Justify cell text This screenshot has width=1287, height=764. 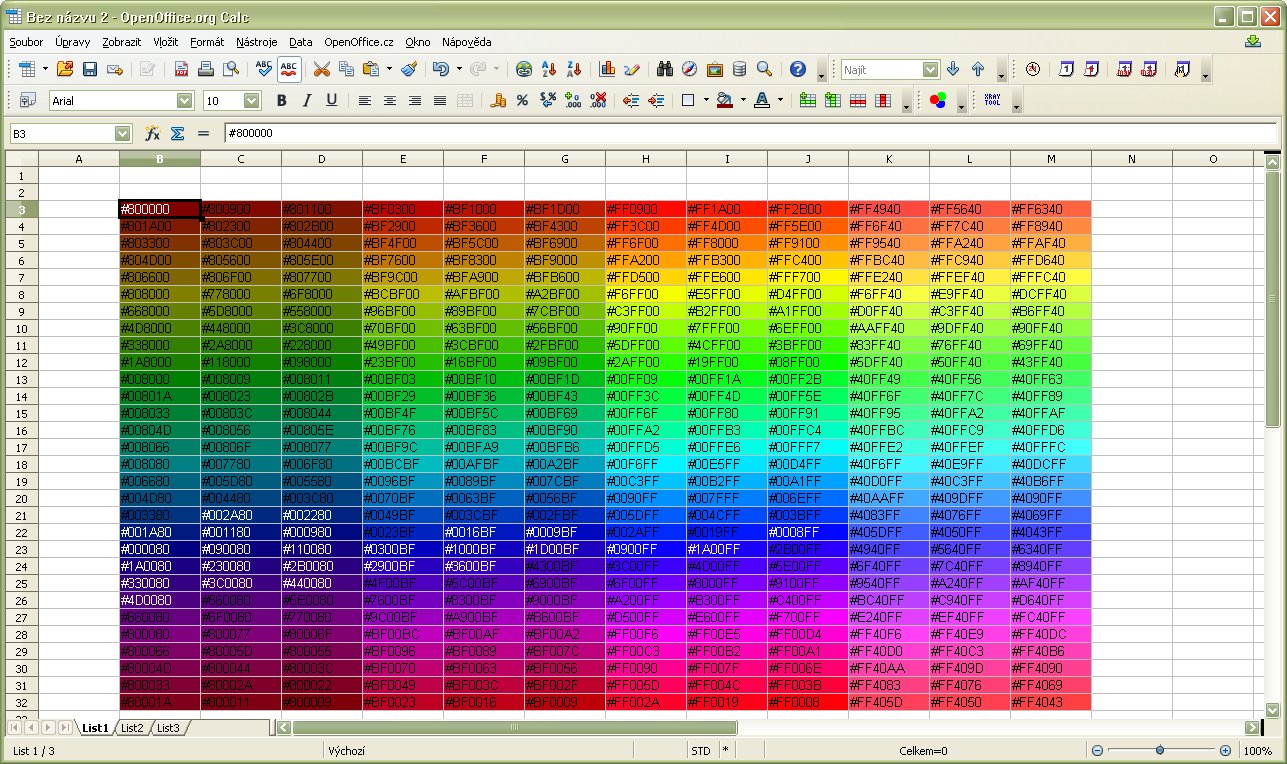[x=440, y=100]
